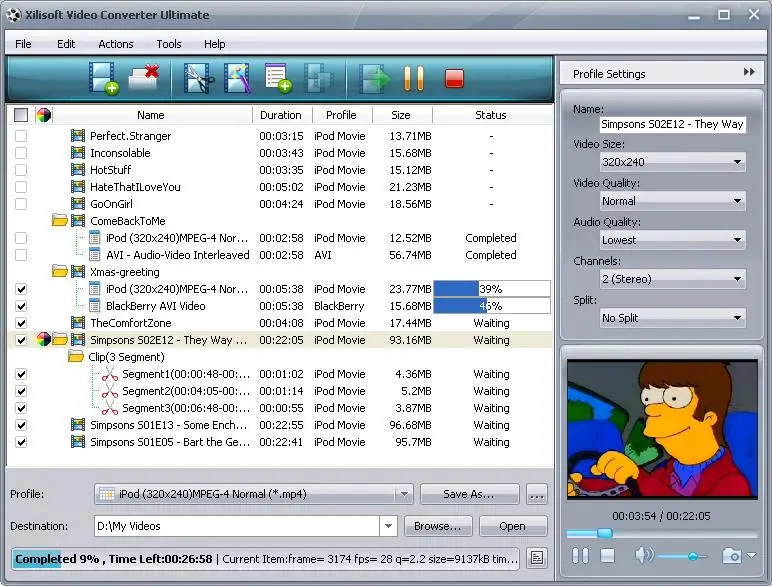772x586 pixels.
Task: Click the 39% progress bar on iPod row
Action: coord(491,289)
